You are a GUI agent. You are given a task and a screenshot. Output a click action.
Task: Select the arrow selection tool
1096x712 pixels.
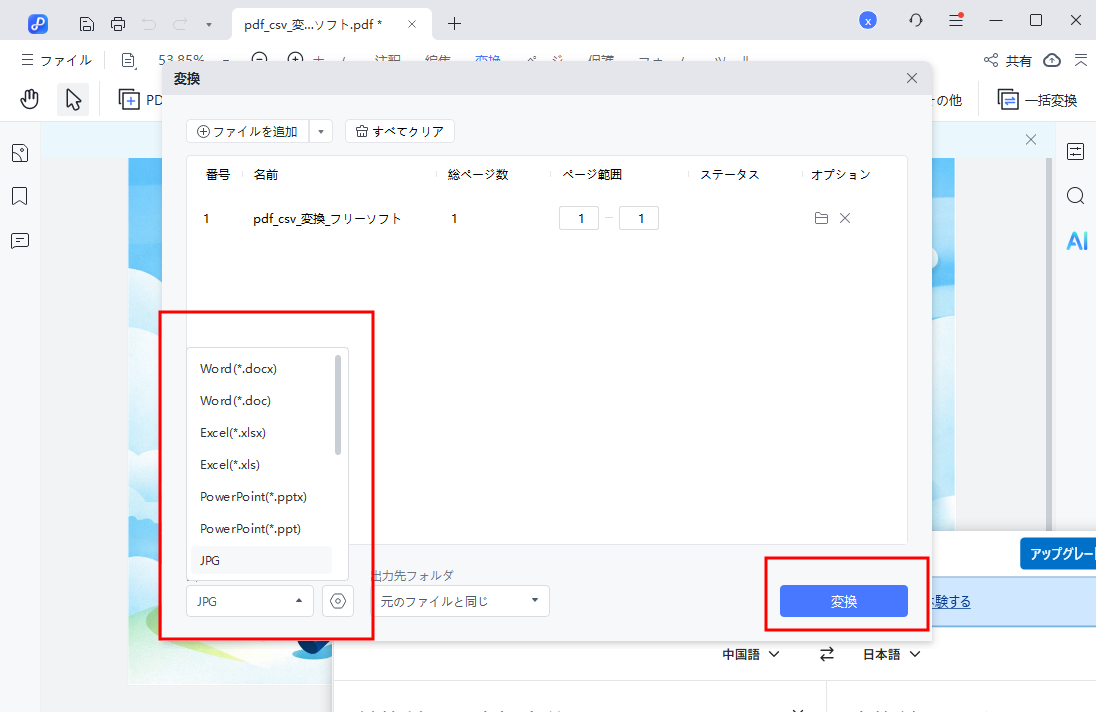[x=72, y=98]
